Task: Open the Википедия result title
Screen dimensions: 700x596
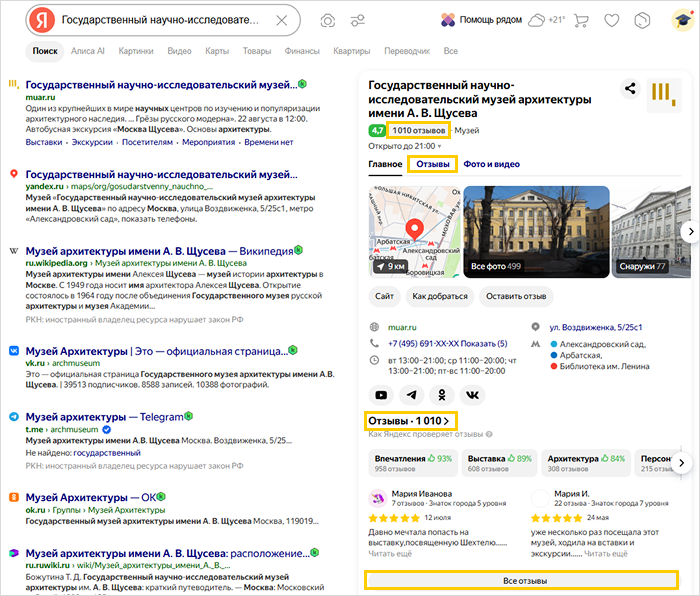Action: click(x=159, y=251)
